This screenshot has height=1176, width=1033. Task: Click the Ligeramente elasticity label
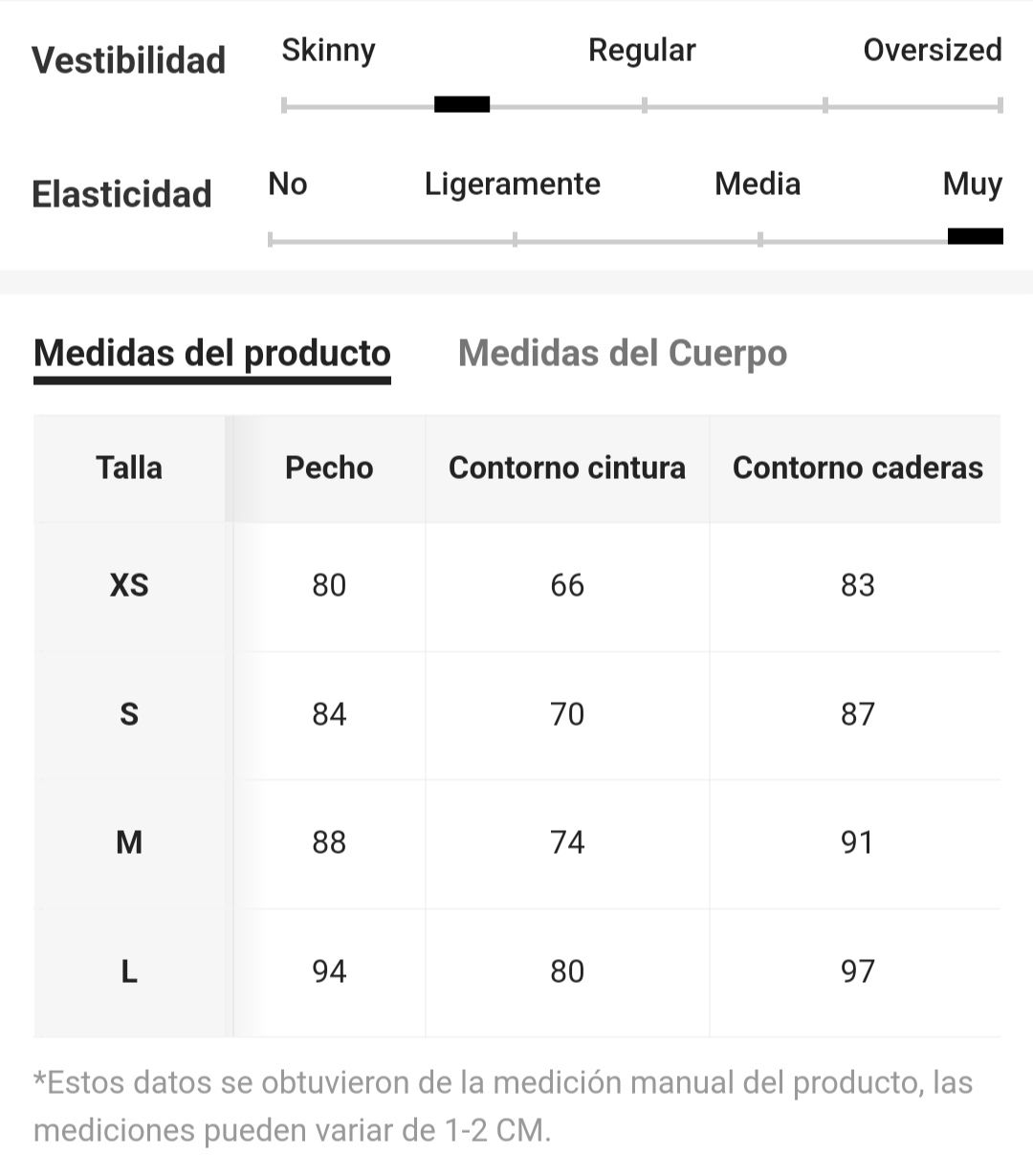point(513,184)
